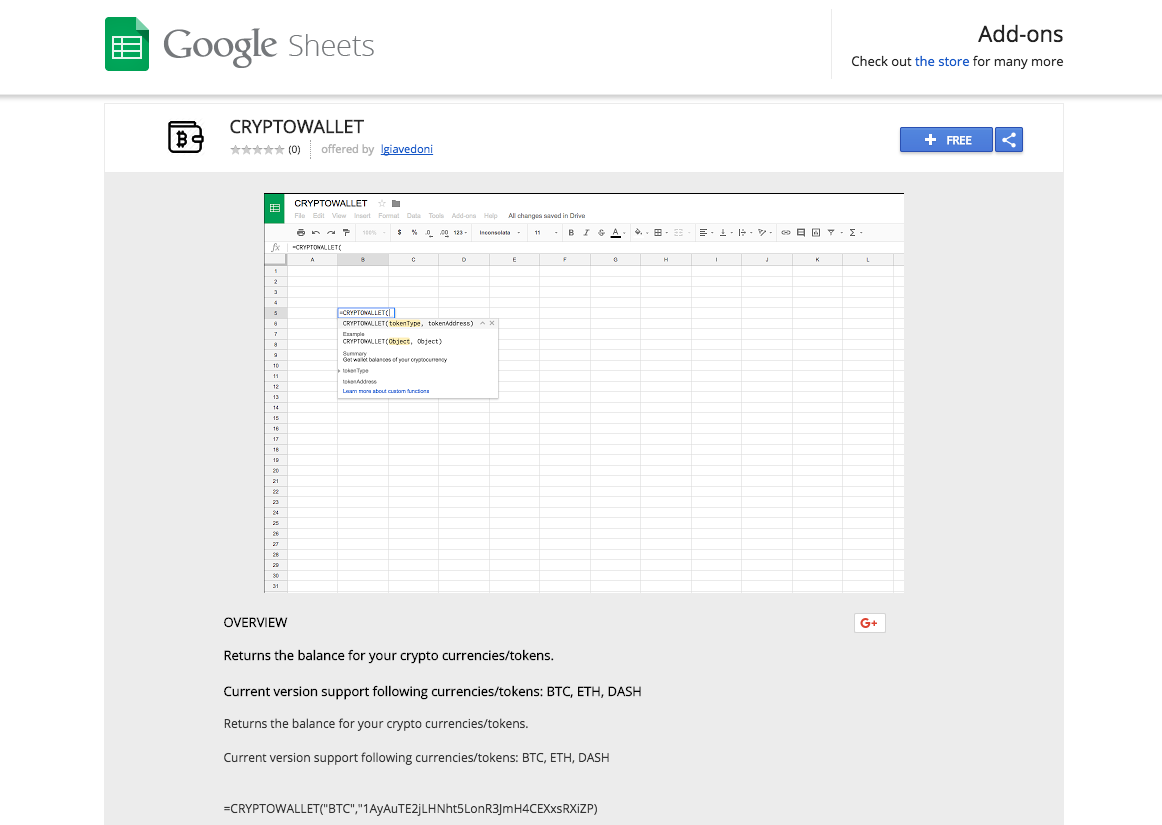Click the functions sigma icon in the preview
Image resolution: width=1162 pixels, height=825 pixels.
852,233
